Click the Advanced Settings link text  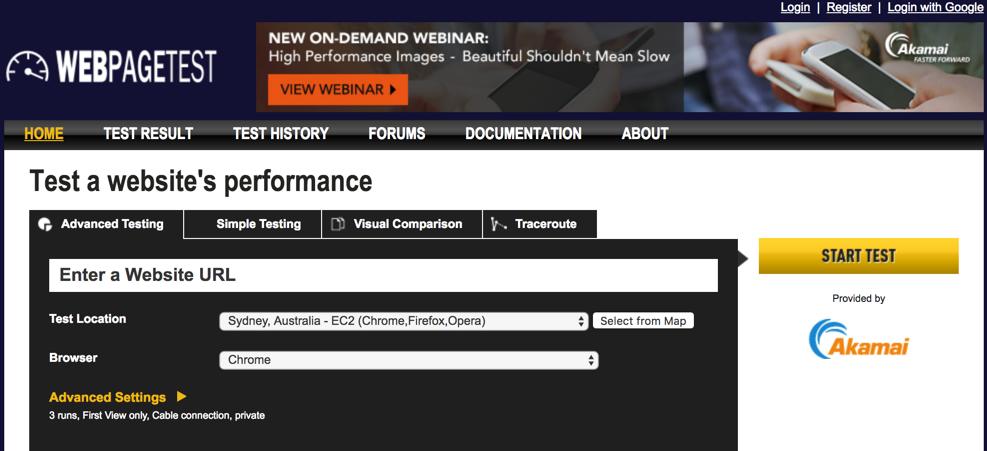[x=108, y=397]
